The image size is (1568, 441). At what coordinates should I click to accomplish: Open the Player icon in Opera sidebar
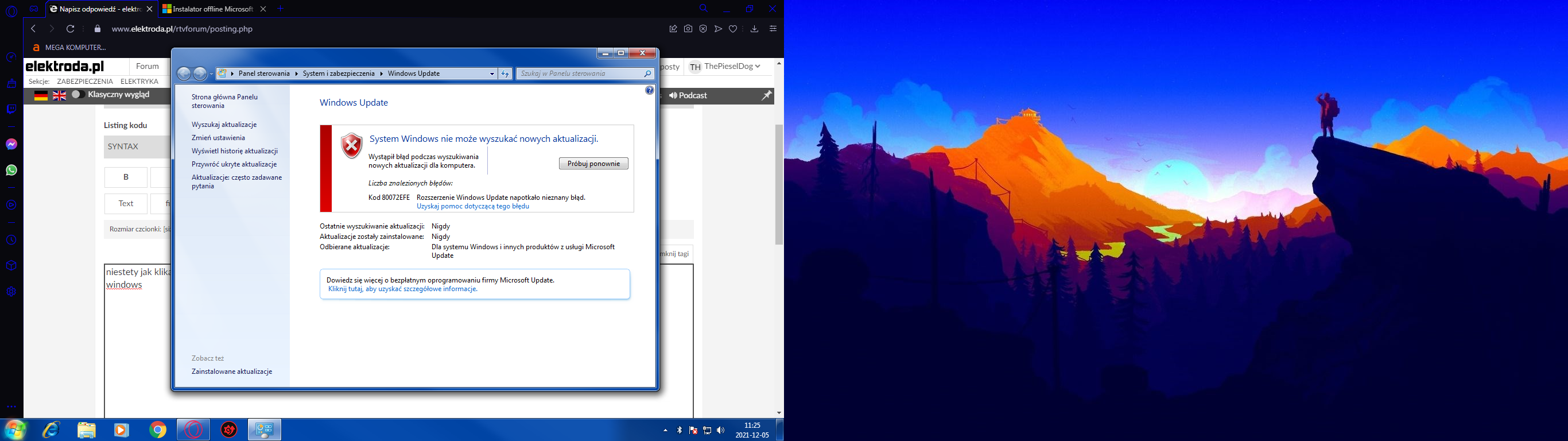point(11,205)
